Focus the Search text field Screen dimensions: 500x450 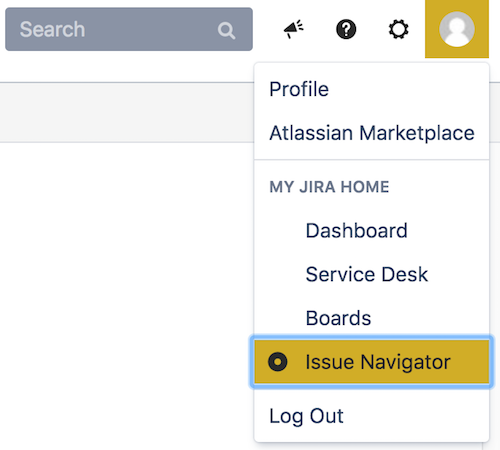(129, 29)
